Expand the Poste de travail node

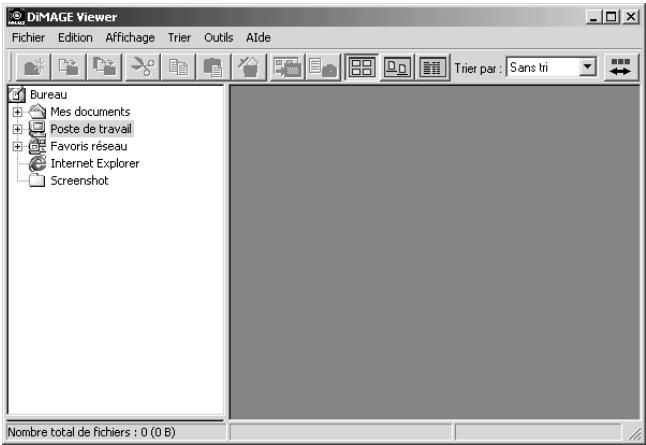[x=17, y=129]
